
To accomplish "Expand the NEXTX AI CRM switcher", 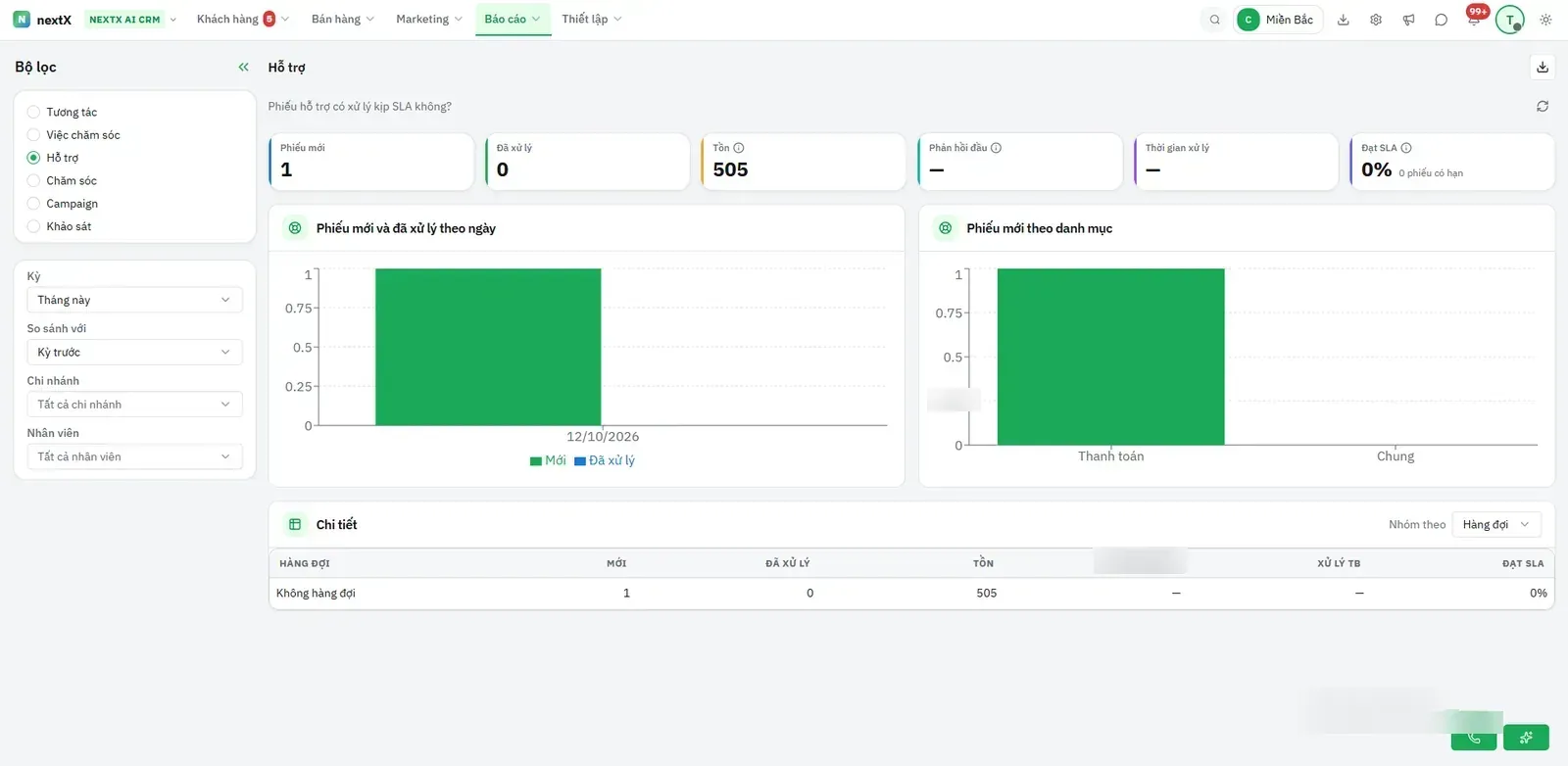I will point(131,20).
